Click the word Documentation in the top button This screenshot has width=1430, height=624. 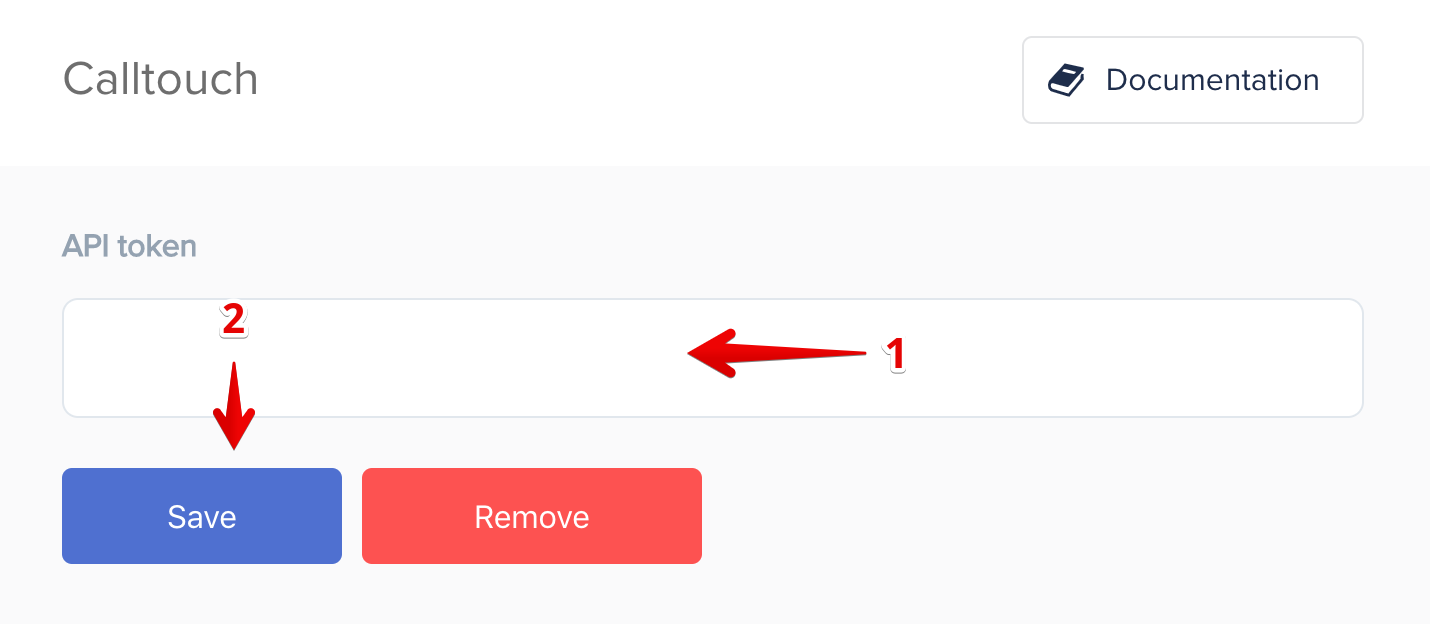(1212, 80)
